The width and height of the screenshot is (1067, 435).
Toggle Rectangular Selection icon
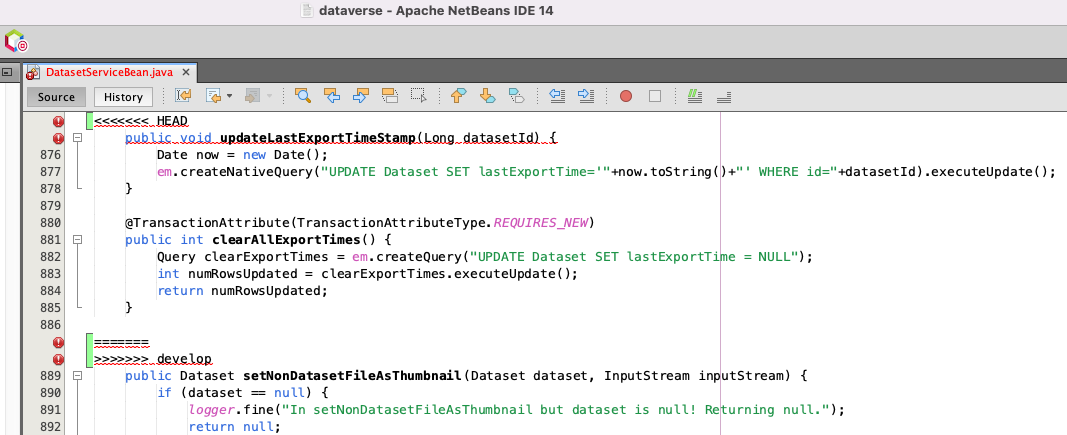pos(418,96)
